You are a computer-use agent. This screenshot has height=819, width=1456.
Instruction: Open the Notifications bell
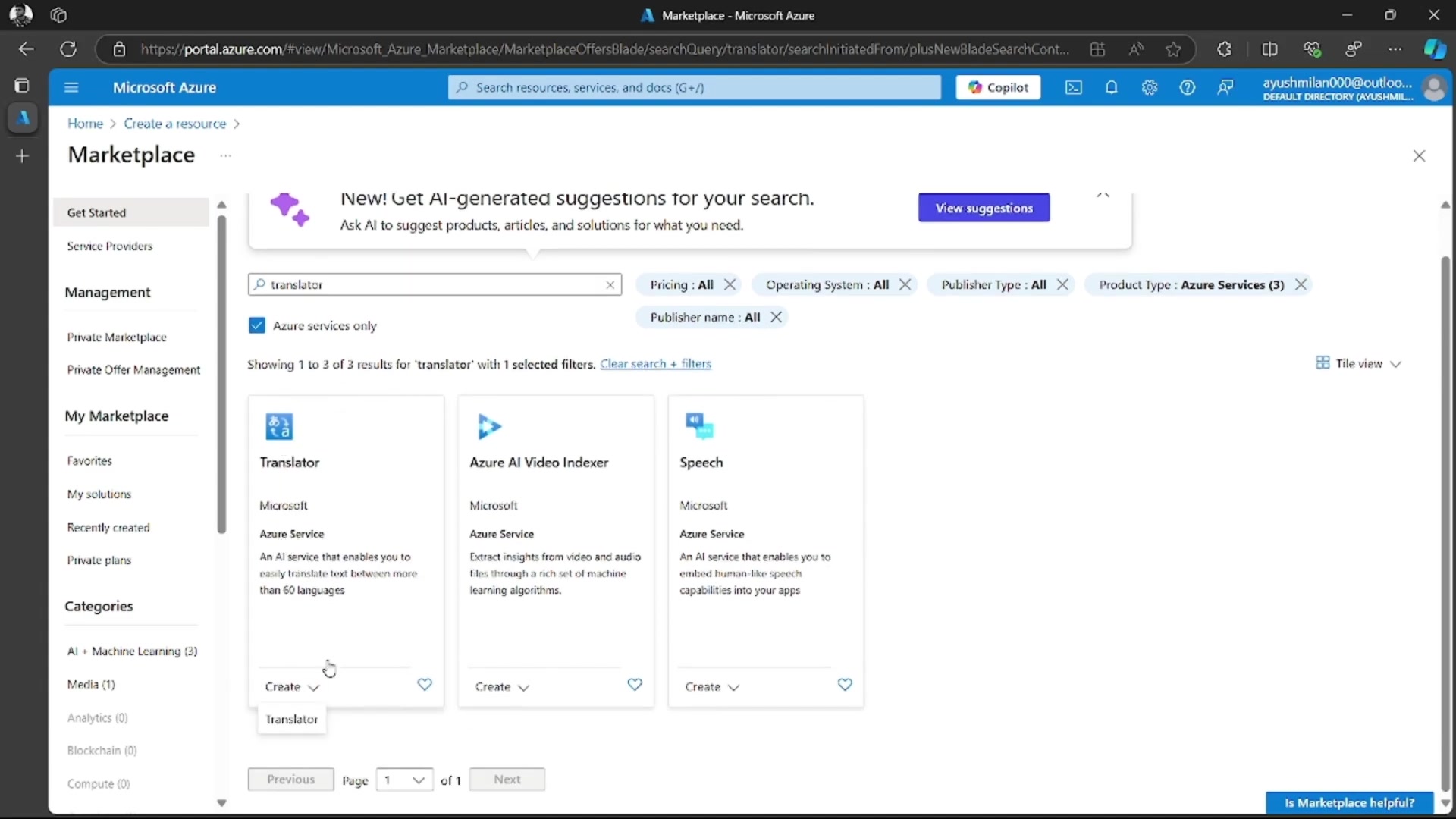(x=1112, y=87)
